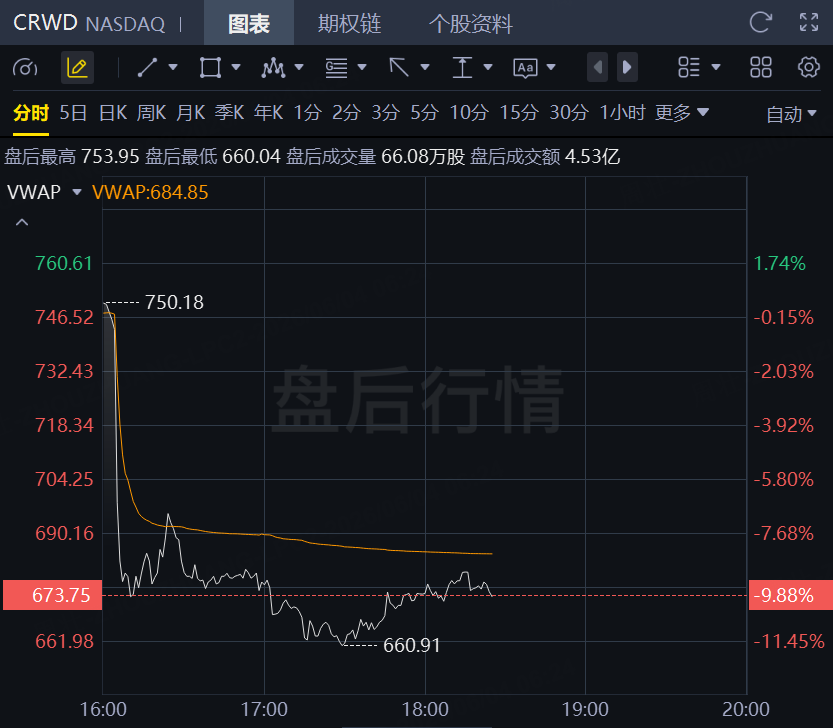Click the refresh chart icon
Viewport: 833px width, 728px height.
[760, 22]
